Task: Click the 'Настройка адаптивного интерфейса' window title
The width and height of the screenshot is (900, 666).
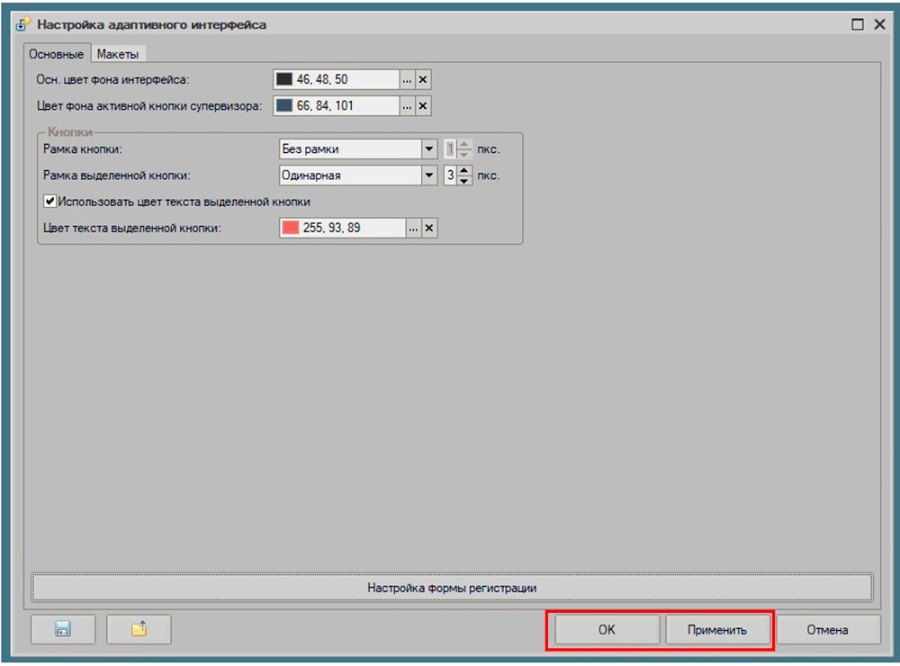Action: 152,25
